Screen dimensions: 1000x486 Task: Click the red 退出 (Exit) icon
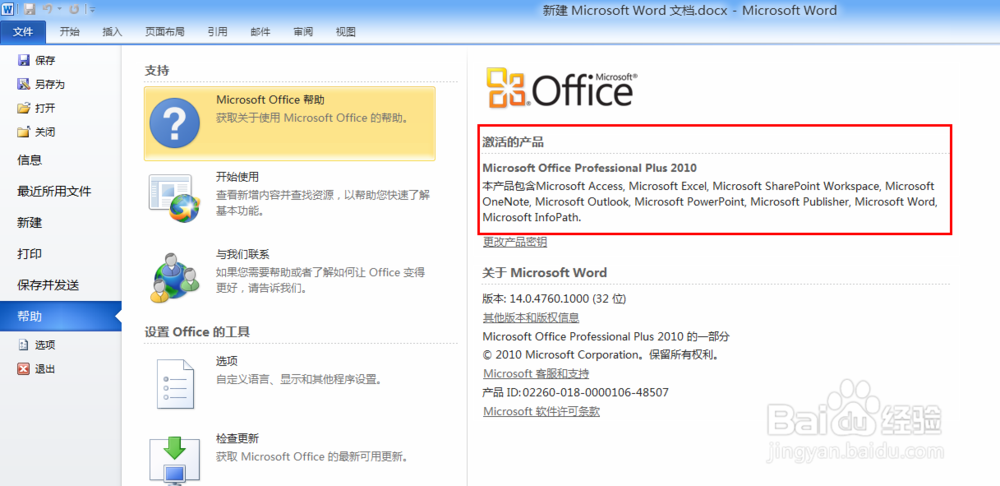24,369
